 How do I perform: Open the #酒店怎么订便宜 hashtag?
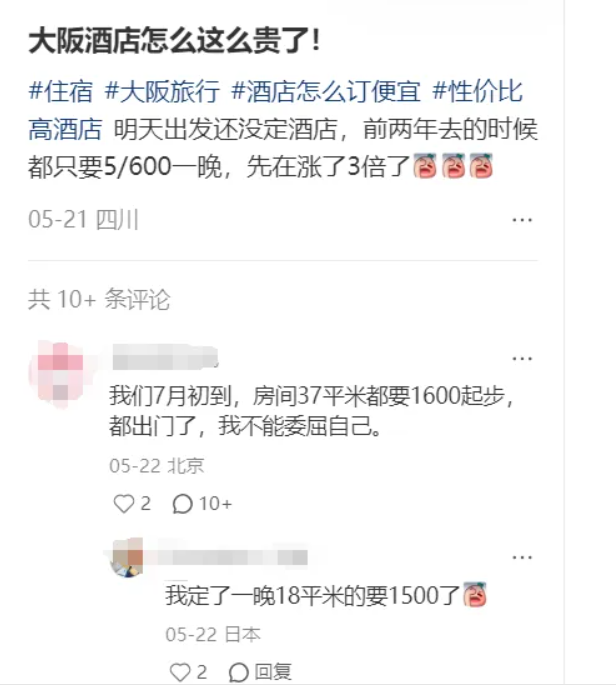pyautogui.click(x=326, y=91)
